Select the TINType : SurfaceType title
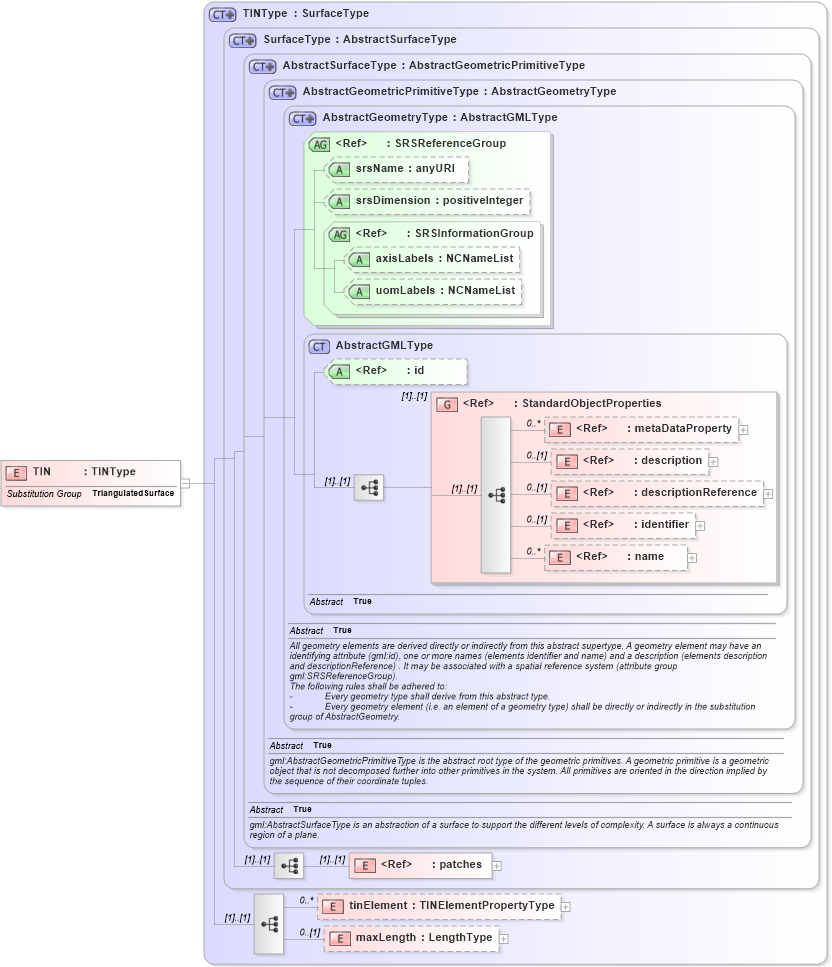Viewport: 832px width, 967px height. pyautogui.click(x=305, y=14)
